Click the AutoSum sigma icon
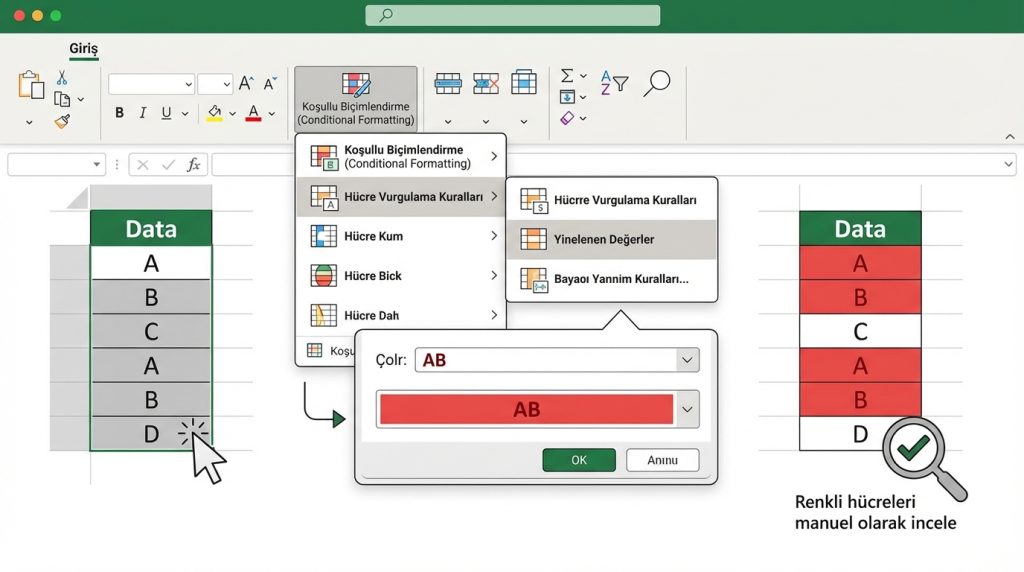Screen dimensions: 1024x572 [x=567, y=76]
